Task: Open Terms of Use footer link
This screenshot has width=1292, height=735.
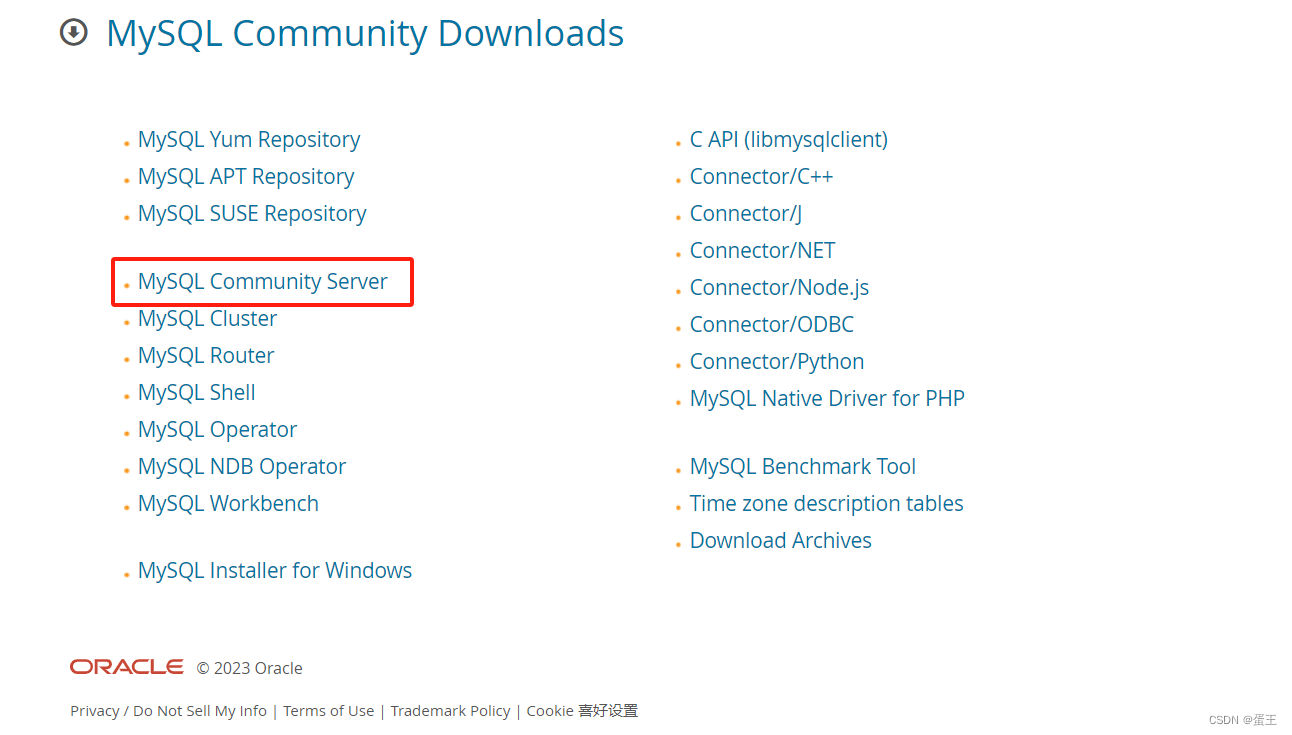Action: pos(328,711)
